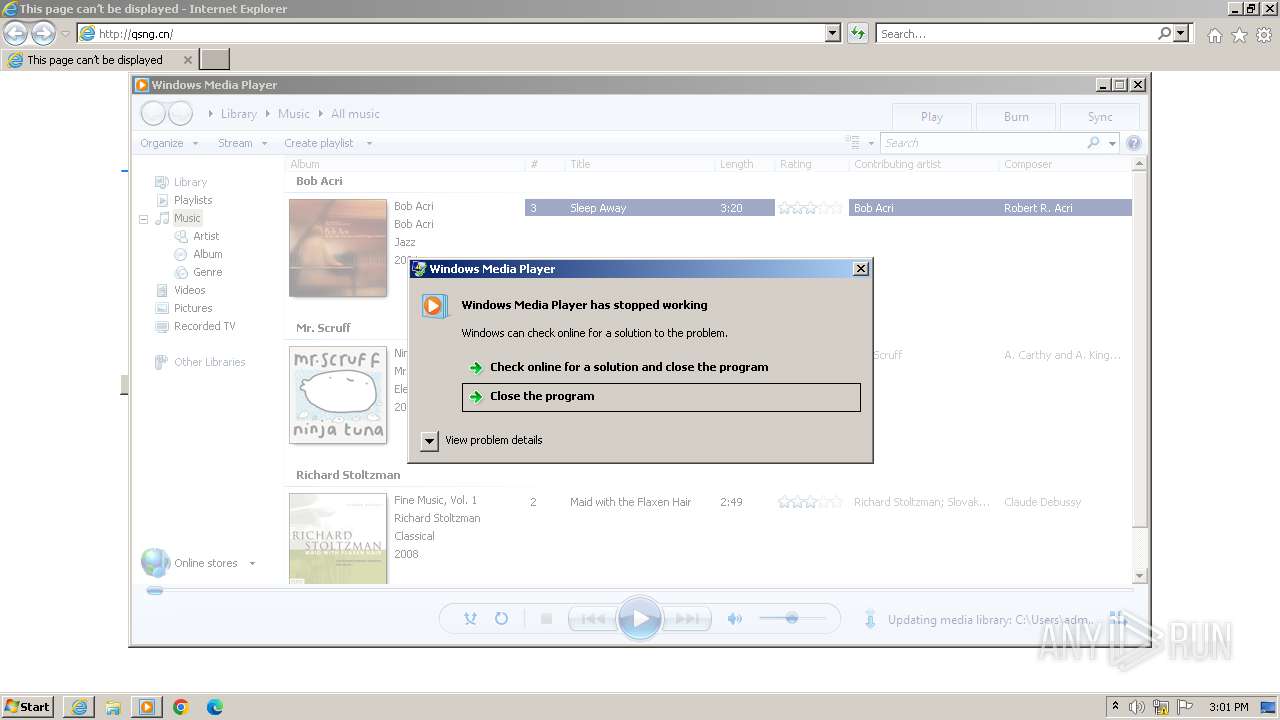Click the Windows Start button
This screenshot has height=720, width=1280.
point(28,706)
